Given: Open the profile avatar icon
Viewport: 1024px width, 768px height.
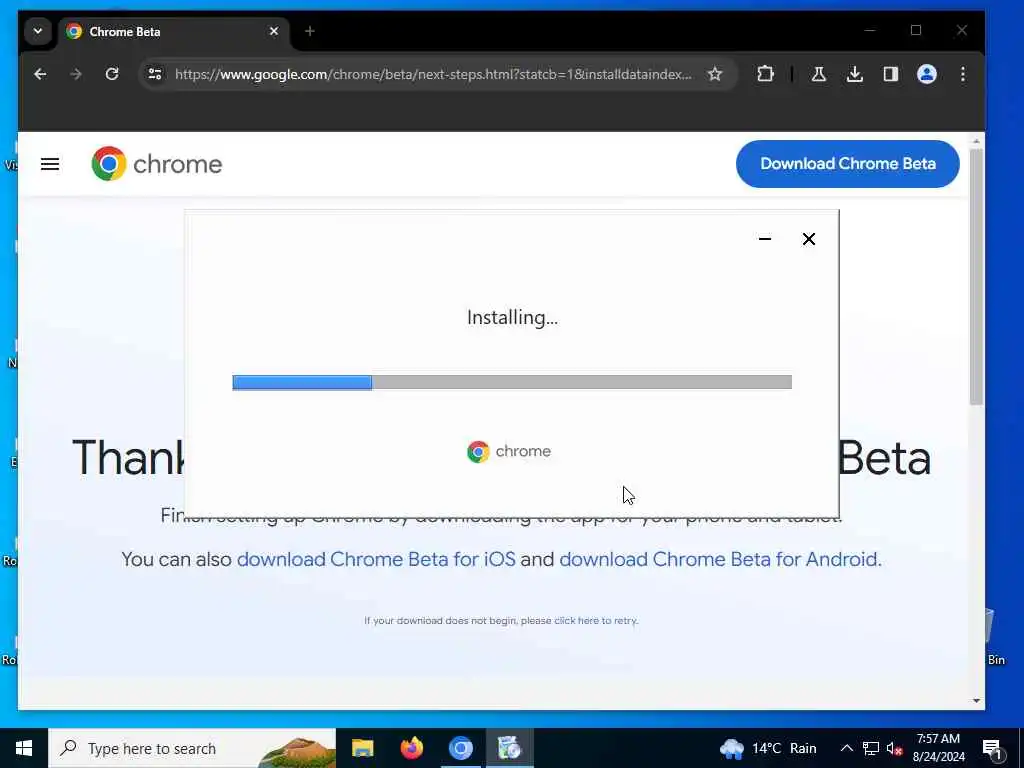Looking at the screenshot, I should (927, 74).
